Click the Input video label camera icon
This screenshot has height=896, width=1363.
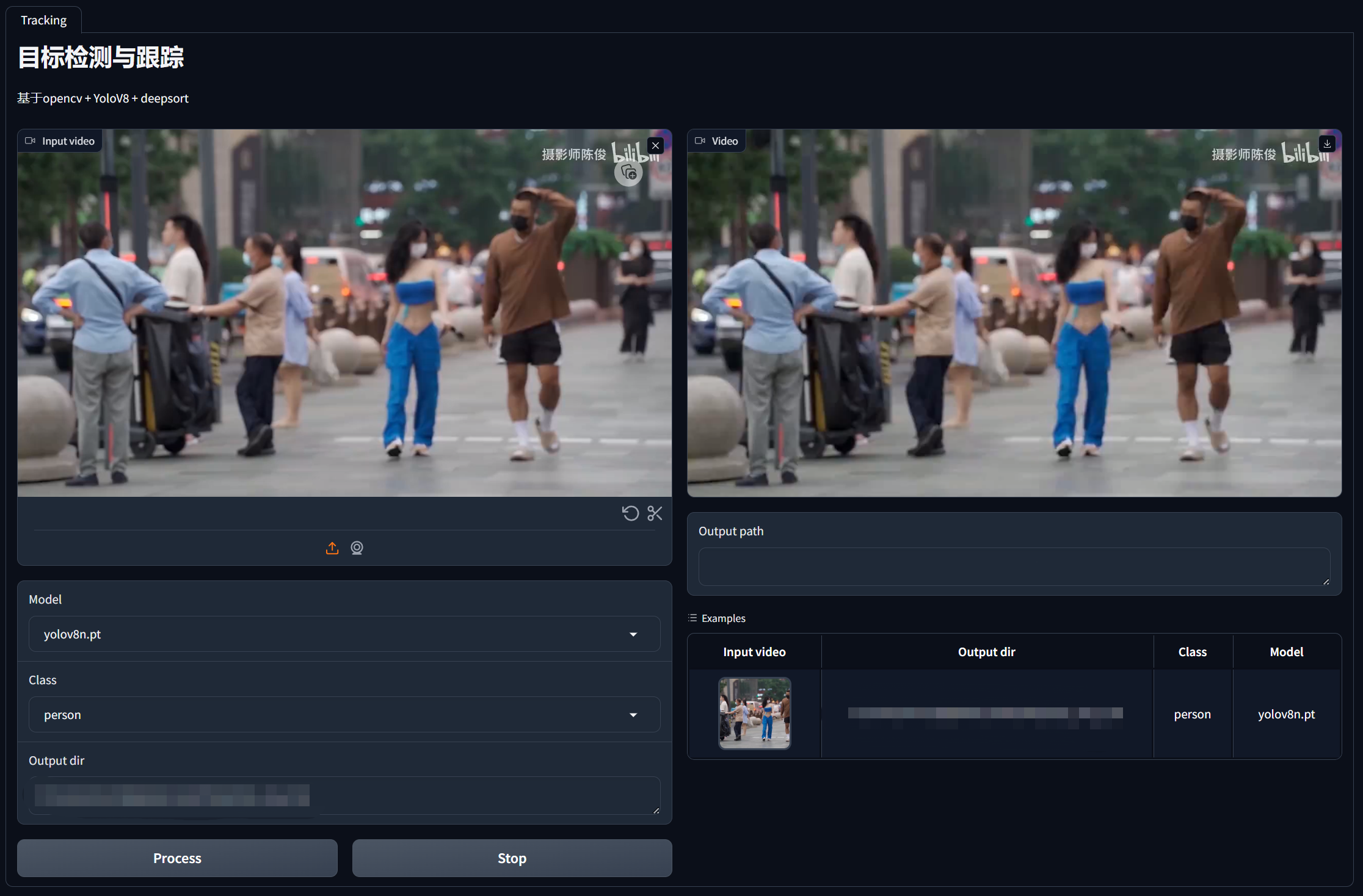click(x=30, y=141)
